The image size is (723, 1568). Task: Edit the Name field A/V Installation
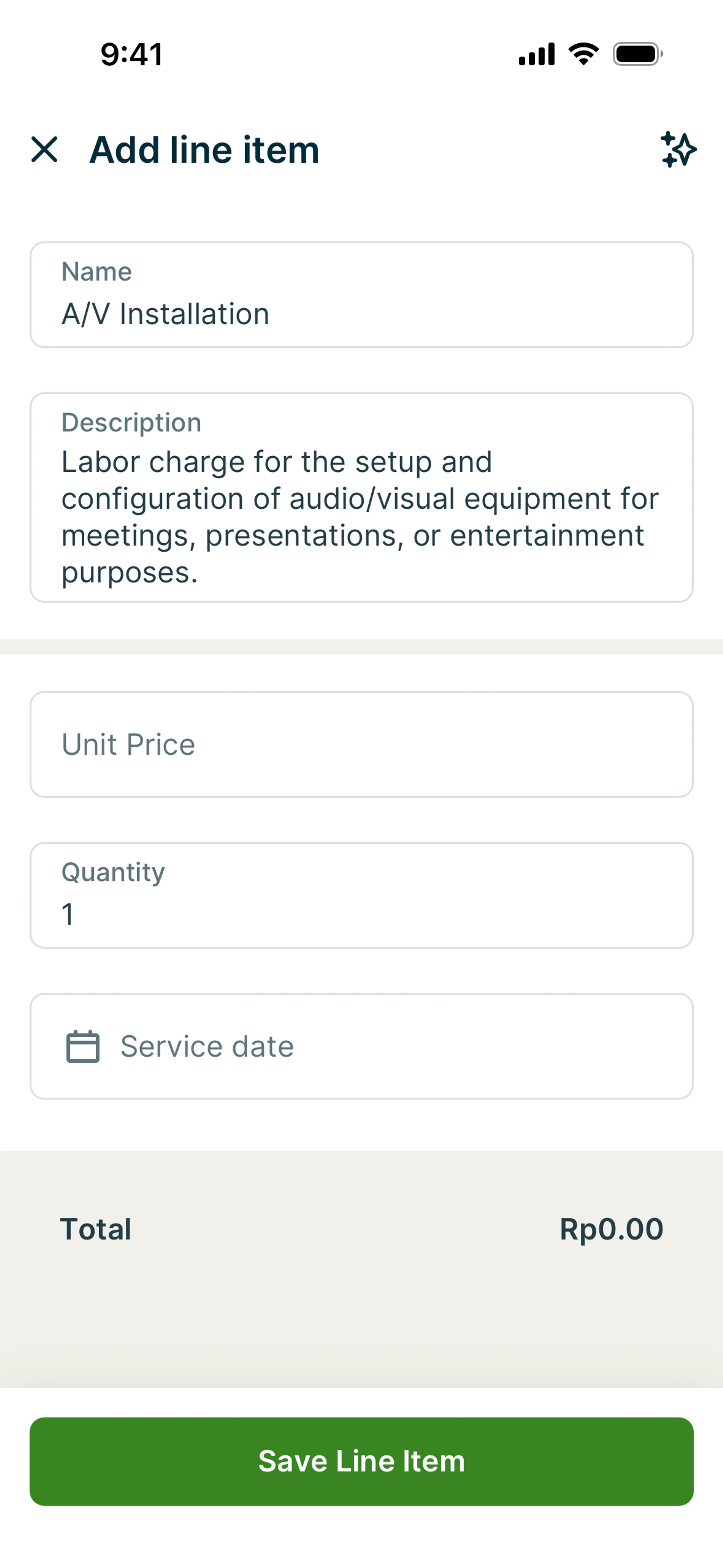pyautogui.click(x=361, y=314)
